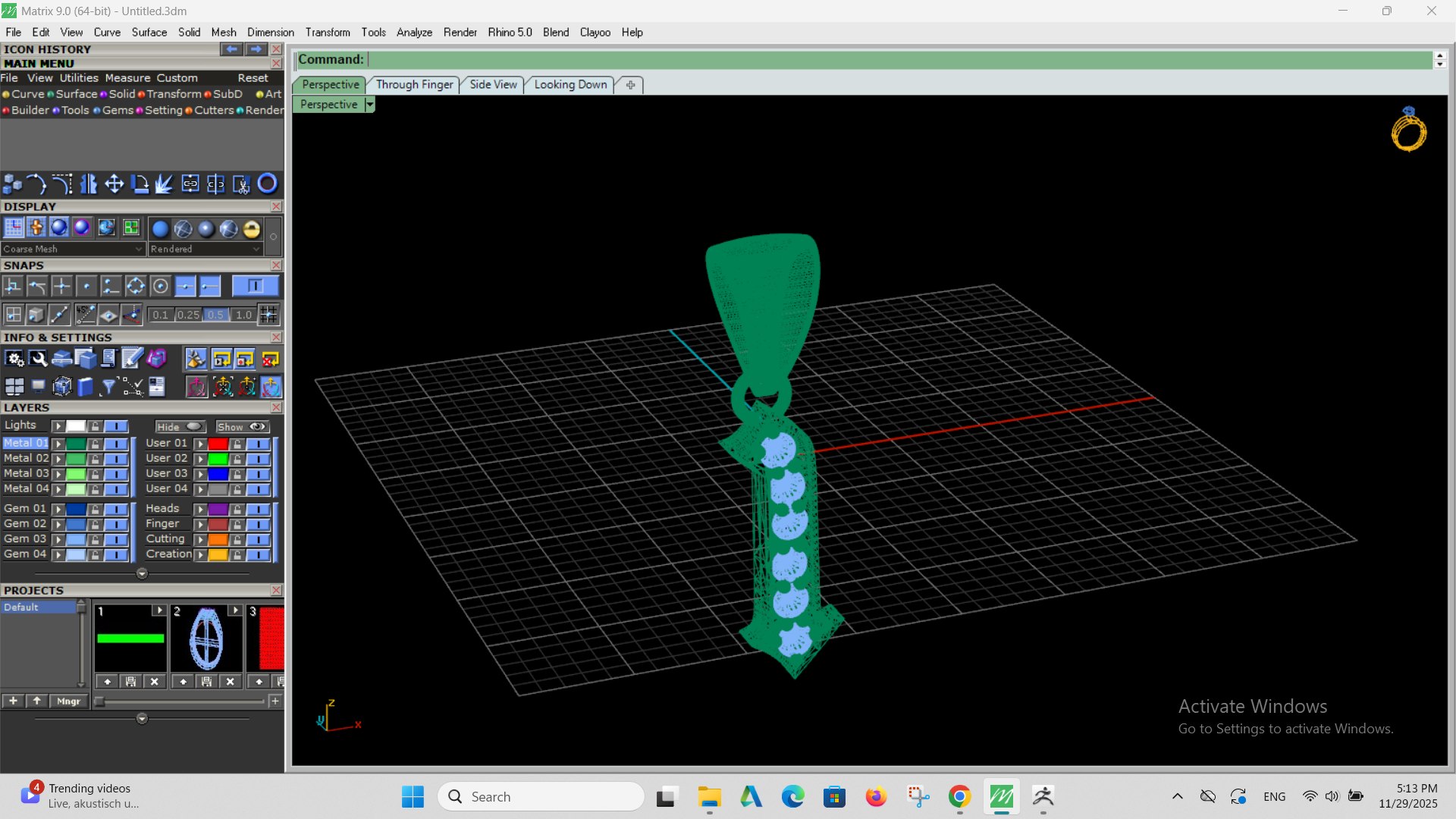1456x819 pixels.
Task: Click the Hide layers button
Action: pyautogui.click(x=180, y=427)
